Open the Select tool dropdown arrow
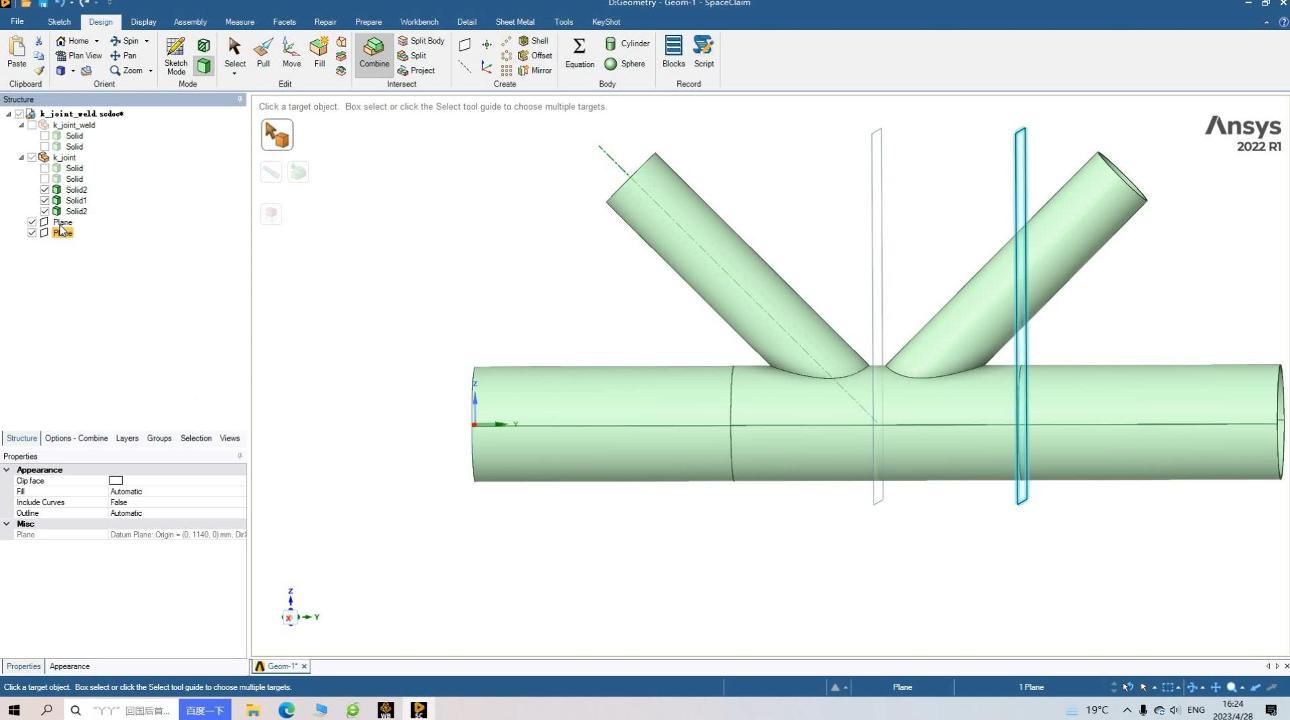This screenshot has width=1290, height=720. 234,73
